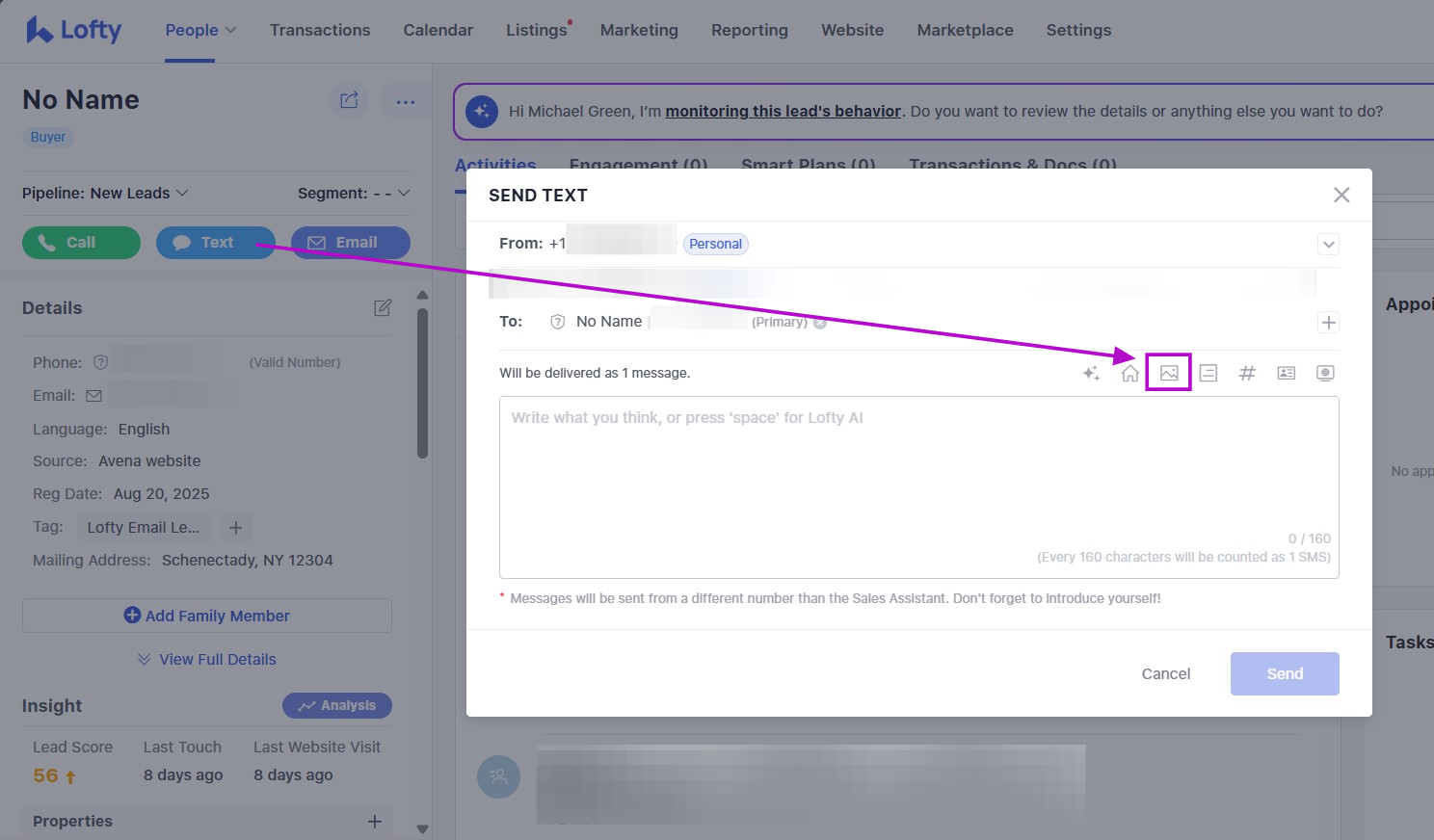The height and width of the screenshot is (840, 1434).
Task: Click the help icon next to Phone
Action: tap(100, 361)
